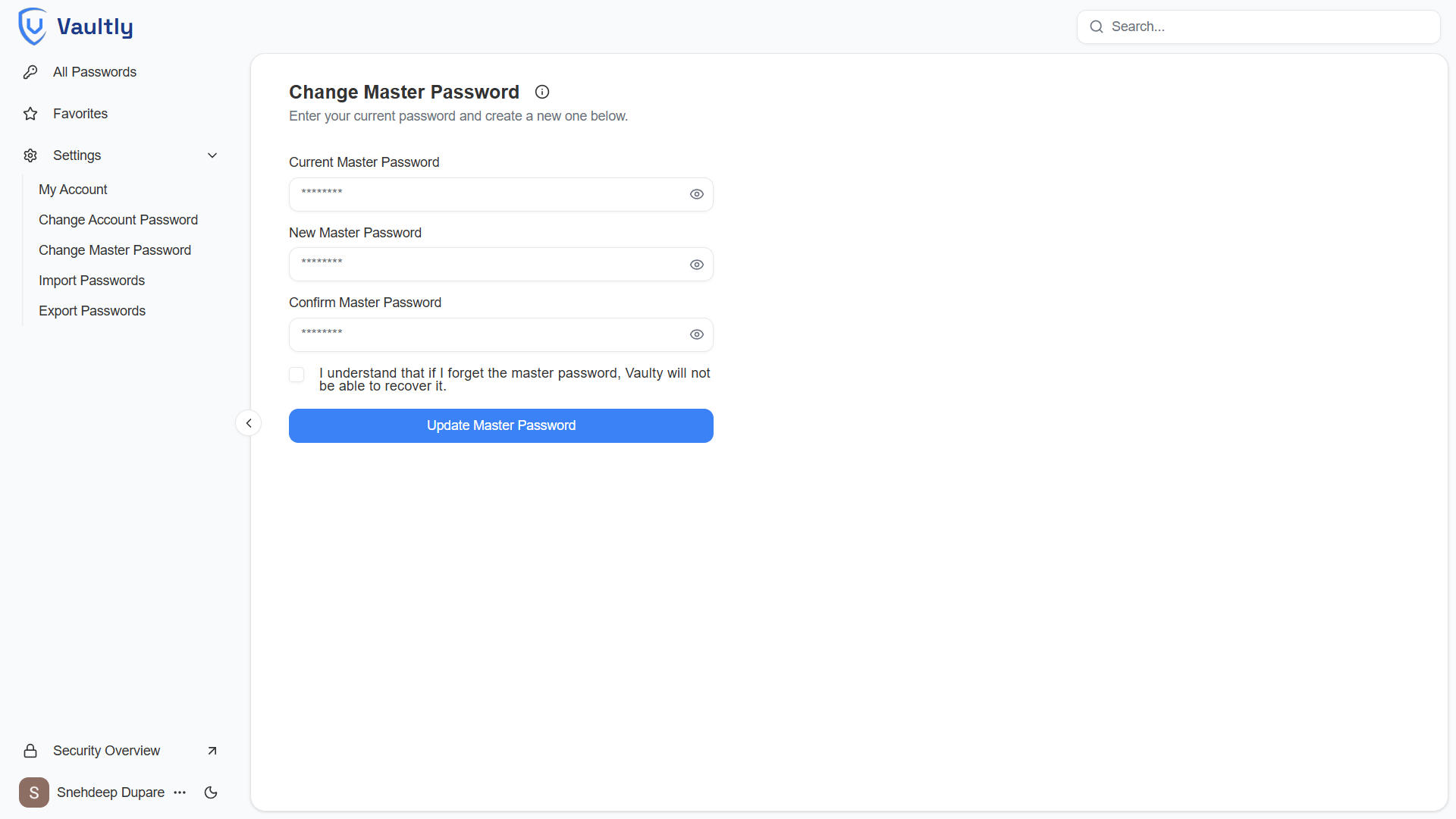Click the Vaultly shield logo
The width and height of the screenshot is (1456, 819).
tap(33, 27)
